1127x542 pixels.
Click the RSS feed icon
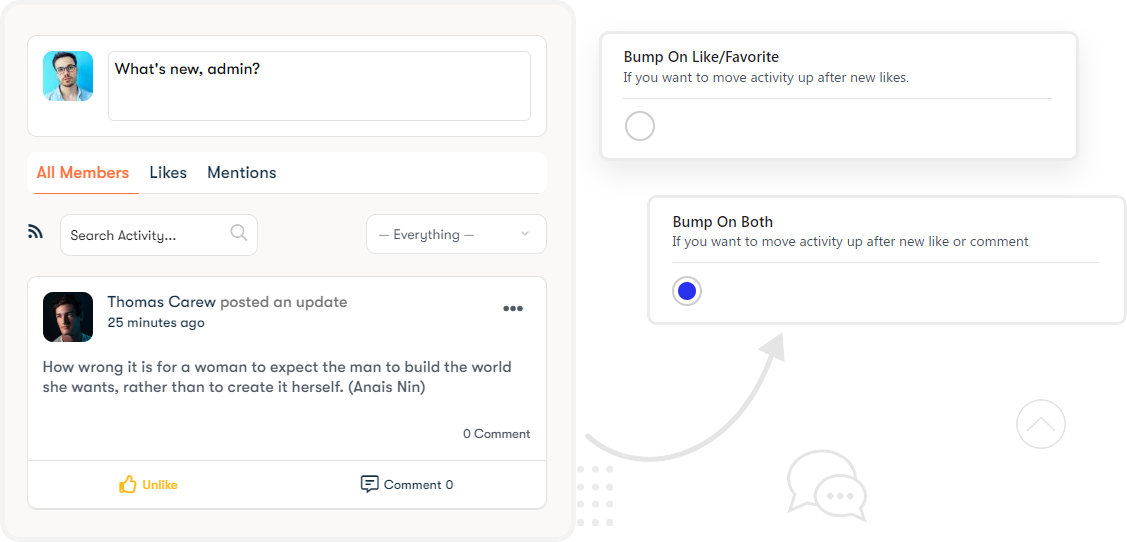pos(35,231)
